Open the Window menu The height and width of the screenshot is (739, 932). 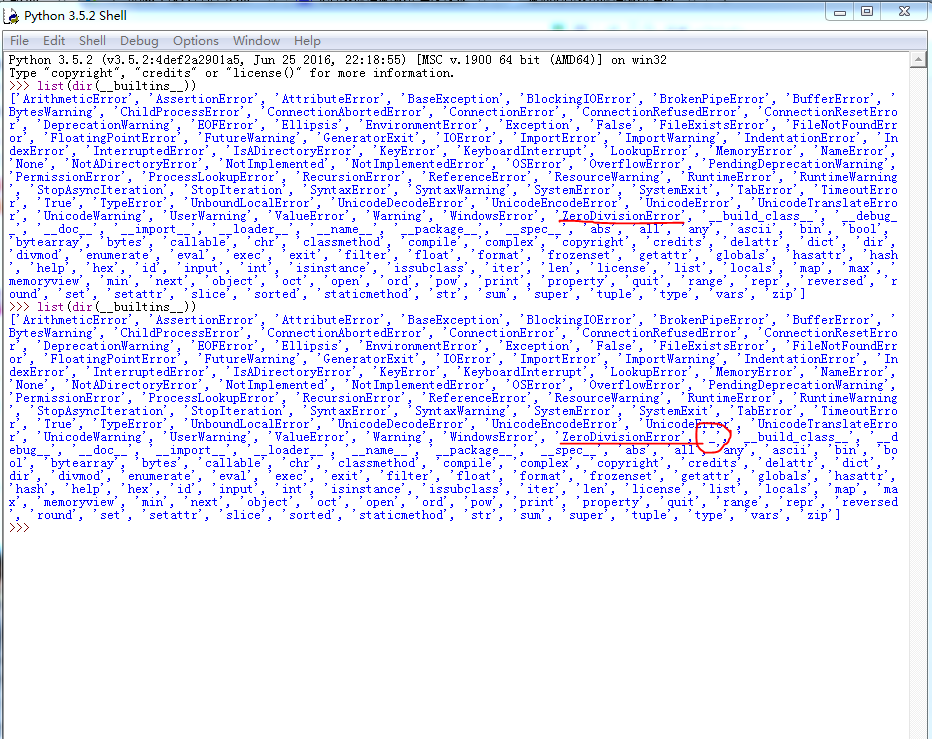coord(256,41)
